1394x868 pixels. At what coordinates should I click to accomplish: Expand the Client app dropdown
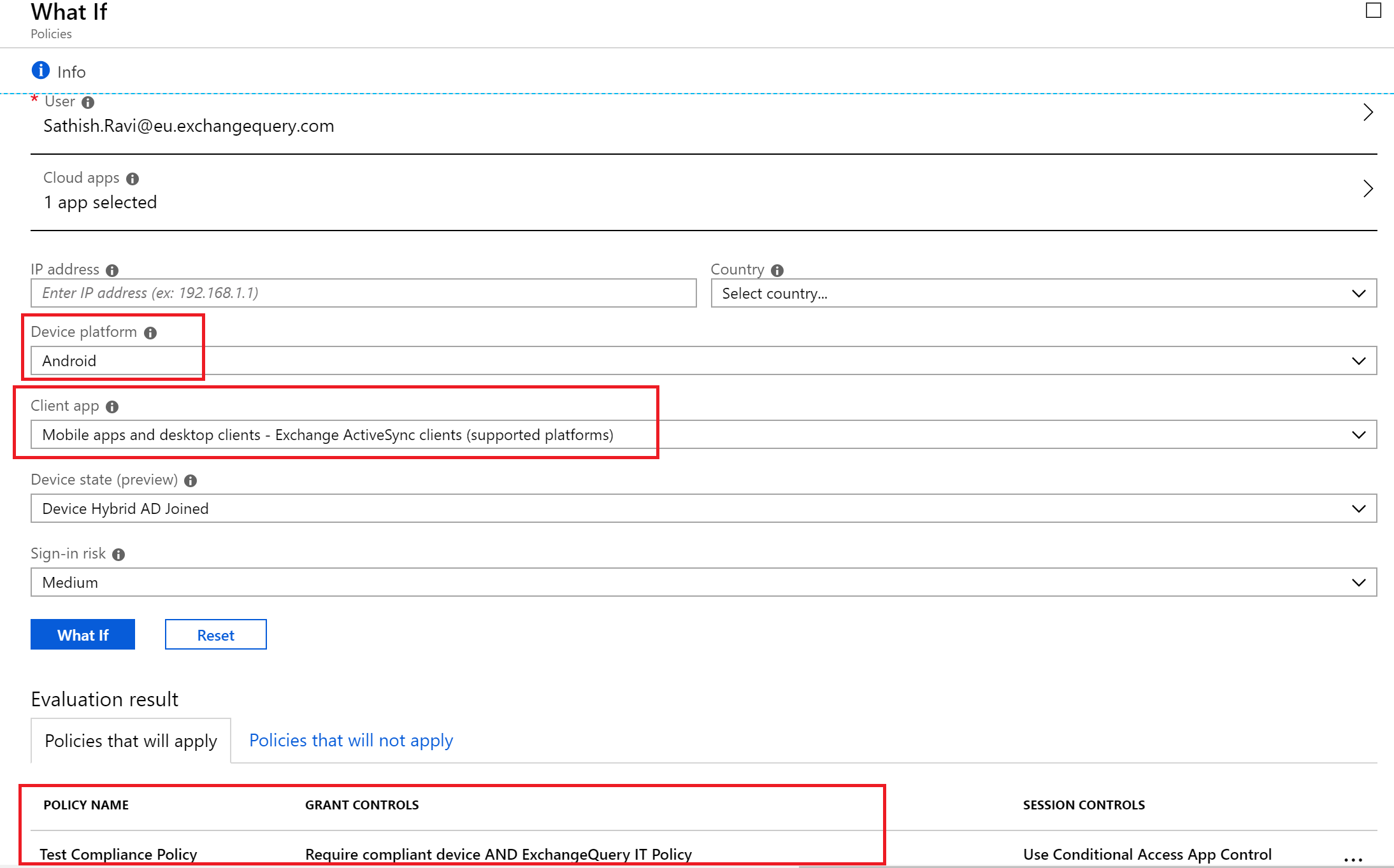(703, 435)
